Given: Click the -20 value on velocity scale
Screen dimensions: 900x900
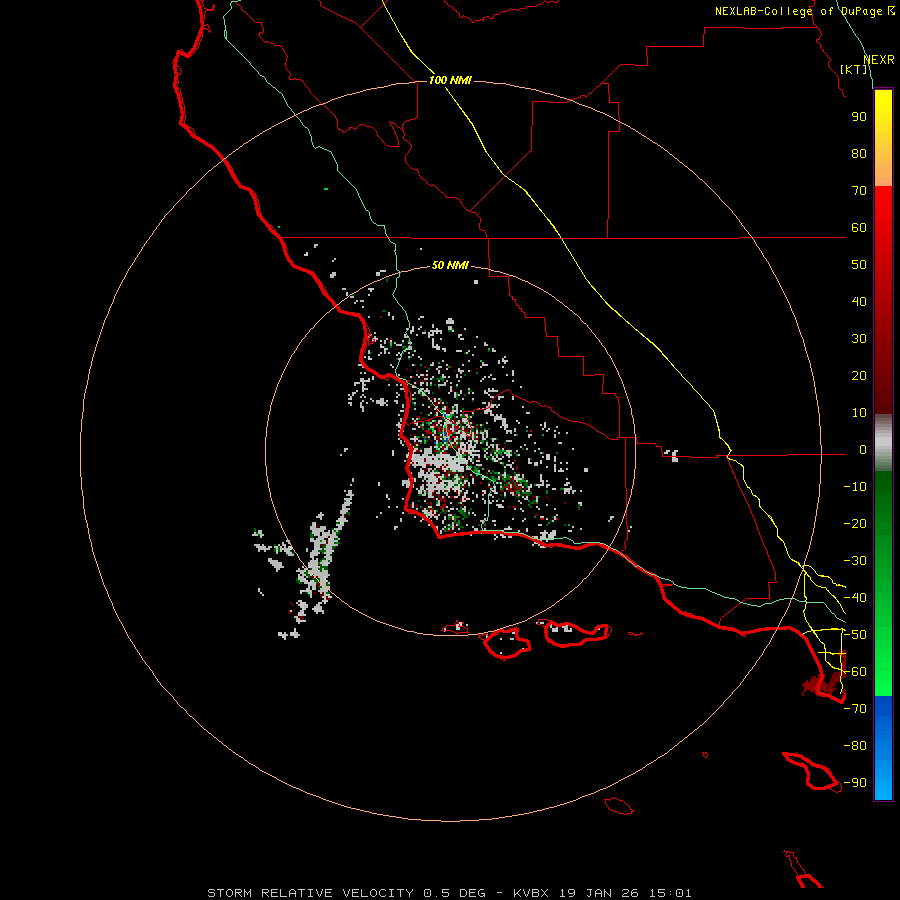Looking at the screenshot, I should (x=855, y=524).
